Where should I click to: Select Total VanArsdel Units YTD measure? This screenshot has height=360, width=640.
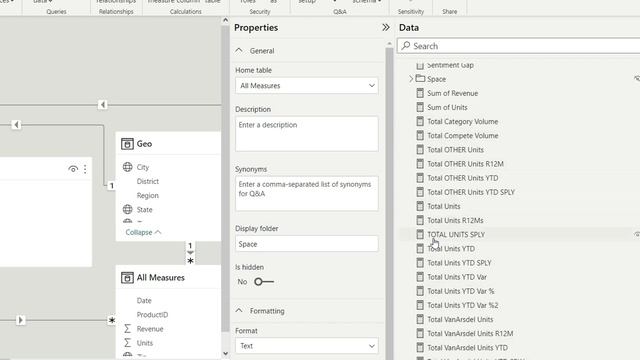click(467, 348)
